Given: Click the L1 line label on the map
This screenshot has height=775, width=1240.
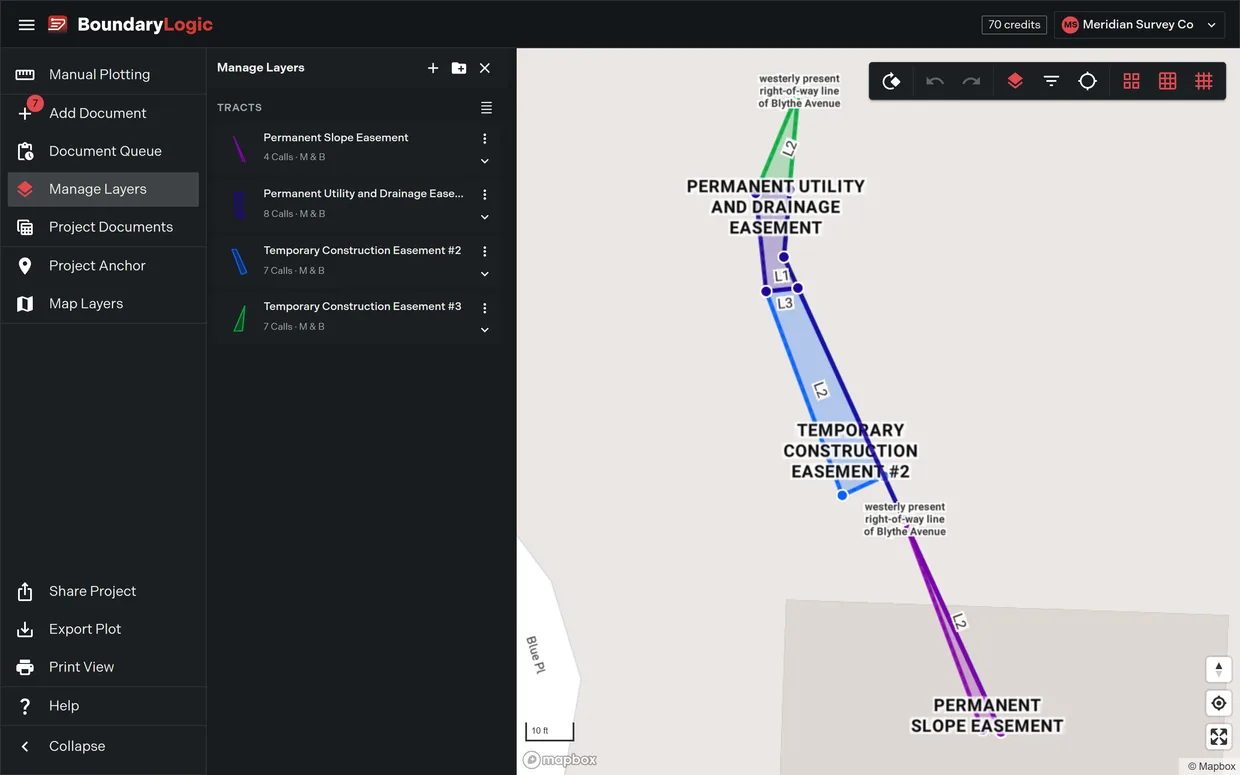Looking at the screenshot, I should pyautogui.click(x=782, y=276).
